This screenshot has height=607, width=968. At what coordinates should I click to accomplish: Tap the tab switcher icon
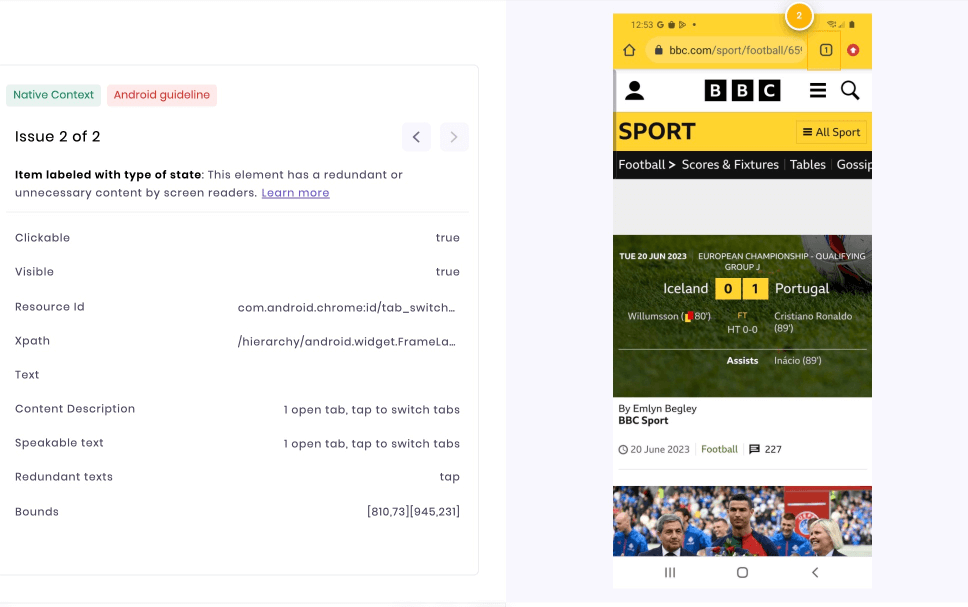[826, 50]
